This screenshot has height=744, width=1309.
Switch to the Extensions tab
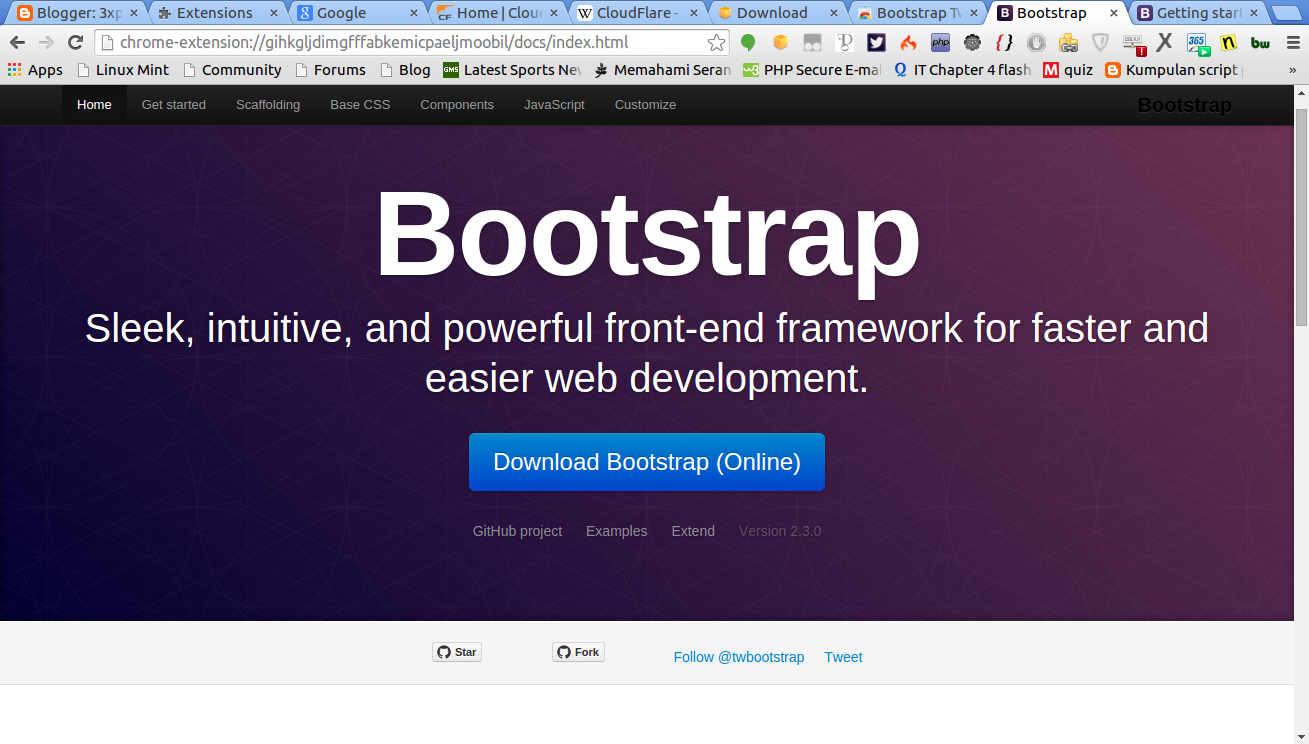[218, 13]
